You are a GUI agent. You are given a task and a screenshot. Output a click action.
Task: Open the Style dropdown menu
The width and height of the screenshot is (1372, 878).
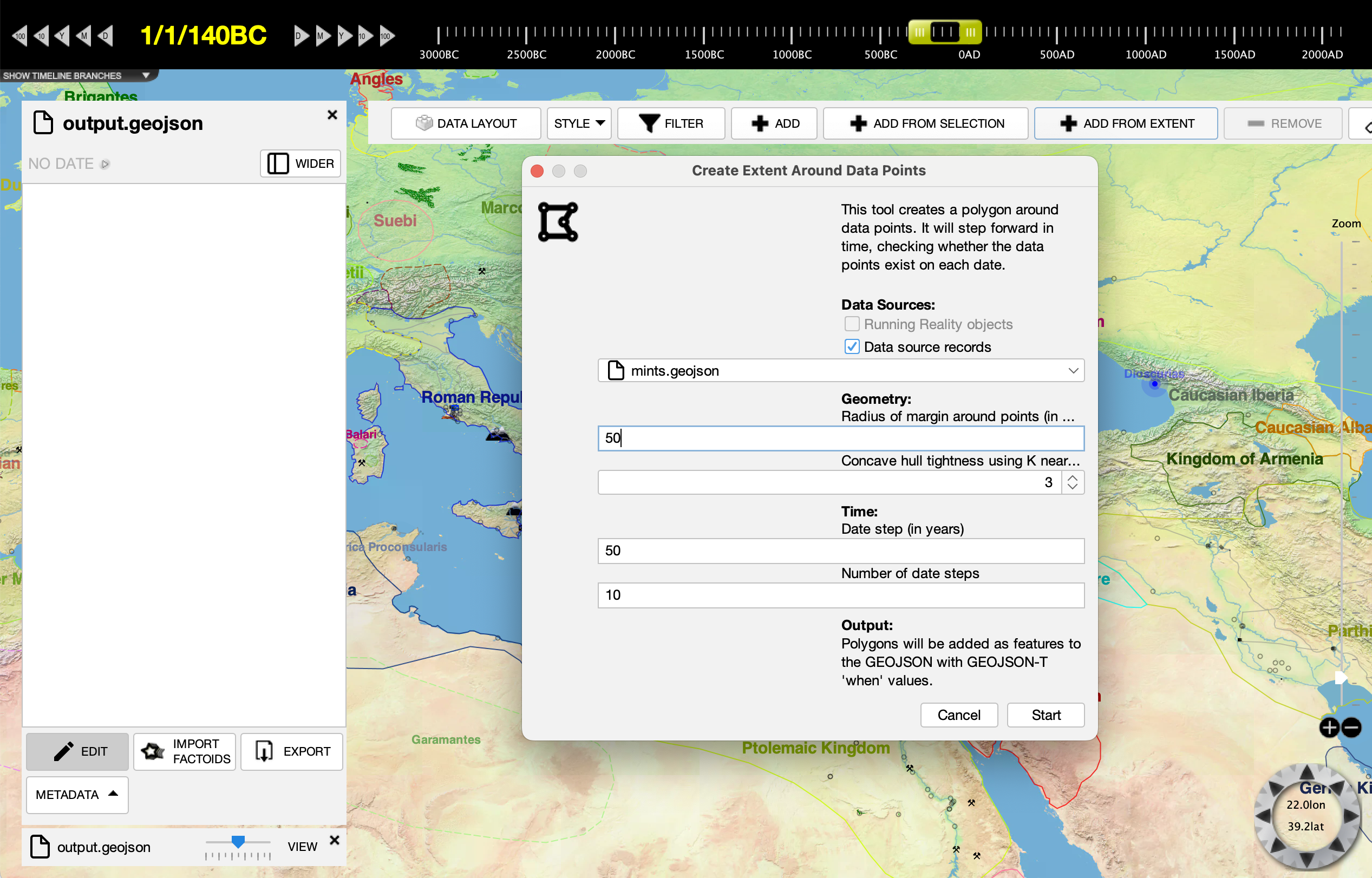579,123
